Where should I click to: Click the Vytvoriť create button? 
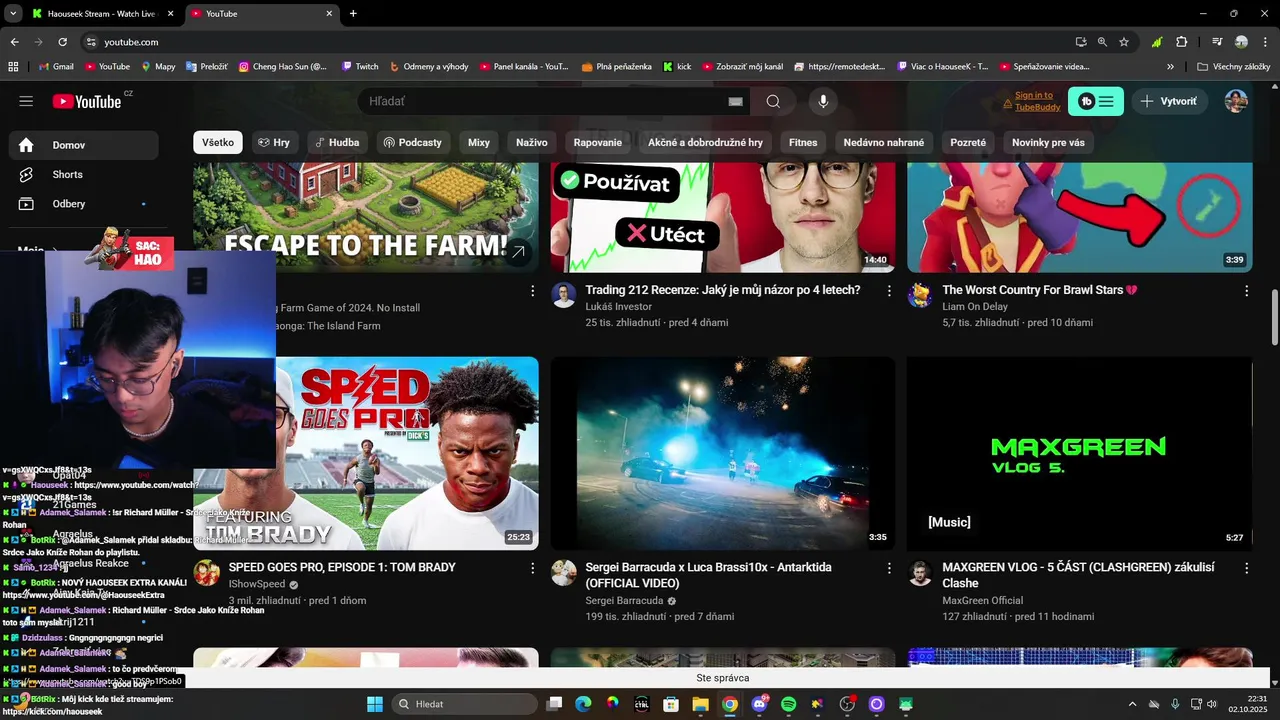tap(1168, 101)
